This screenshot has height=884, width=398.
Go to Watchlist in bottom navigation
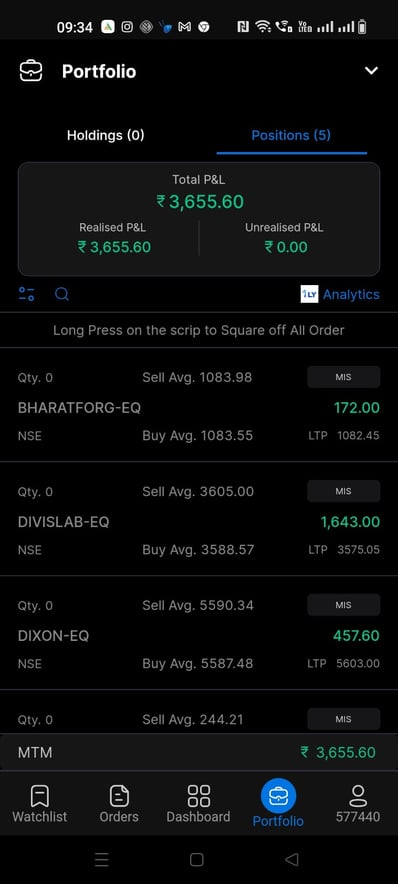pyautogui.click(x=39, y=804)
